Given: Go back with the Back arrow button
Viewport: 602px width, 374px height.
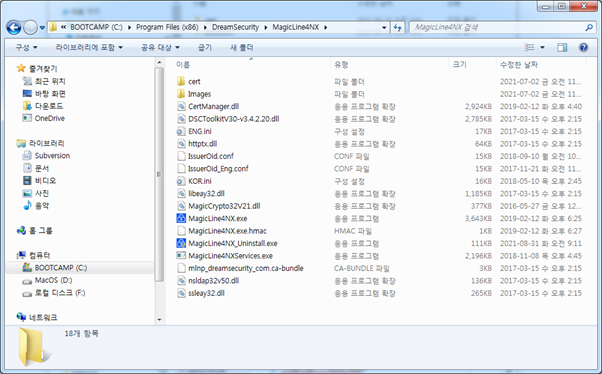Looking at the screenshot, I should 14,27.
